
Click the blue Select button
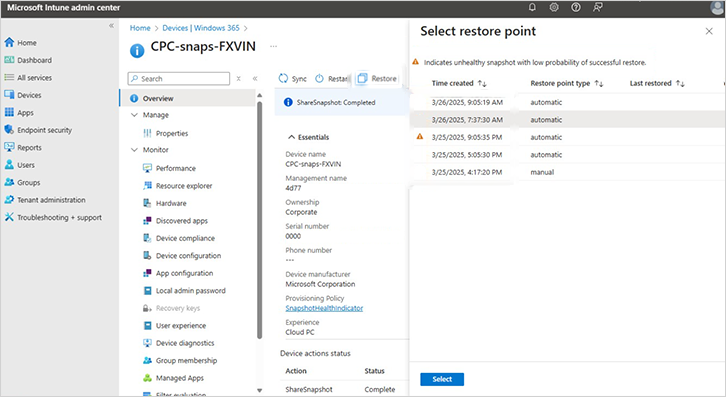click(442, 379)
